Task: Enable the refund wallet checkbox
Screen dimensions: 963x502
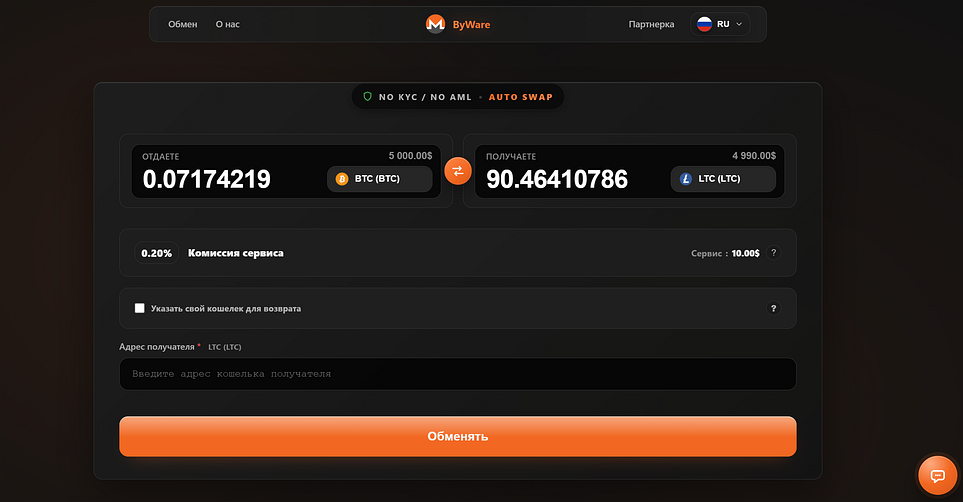Action: (140, 308)
